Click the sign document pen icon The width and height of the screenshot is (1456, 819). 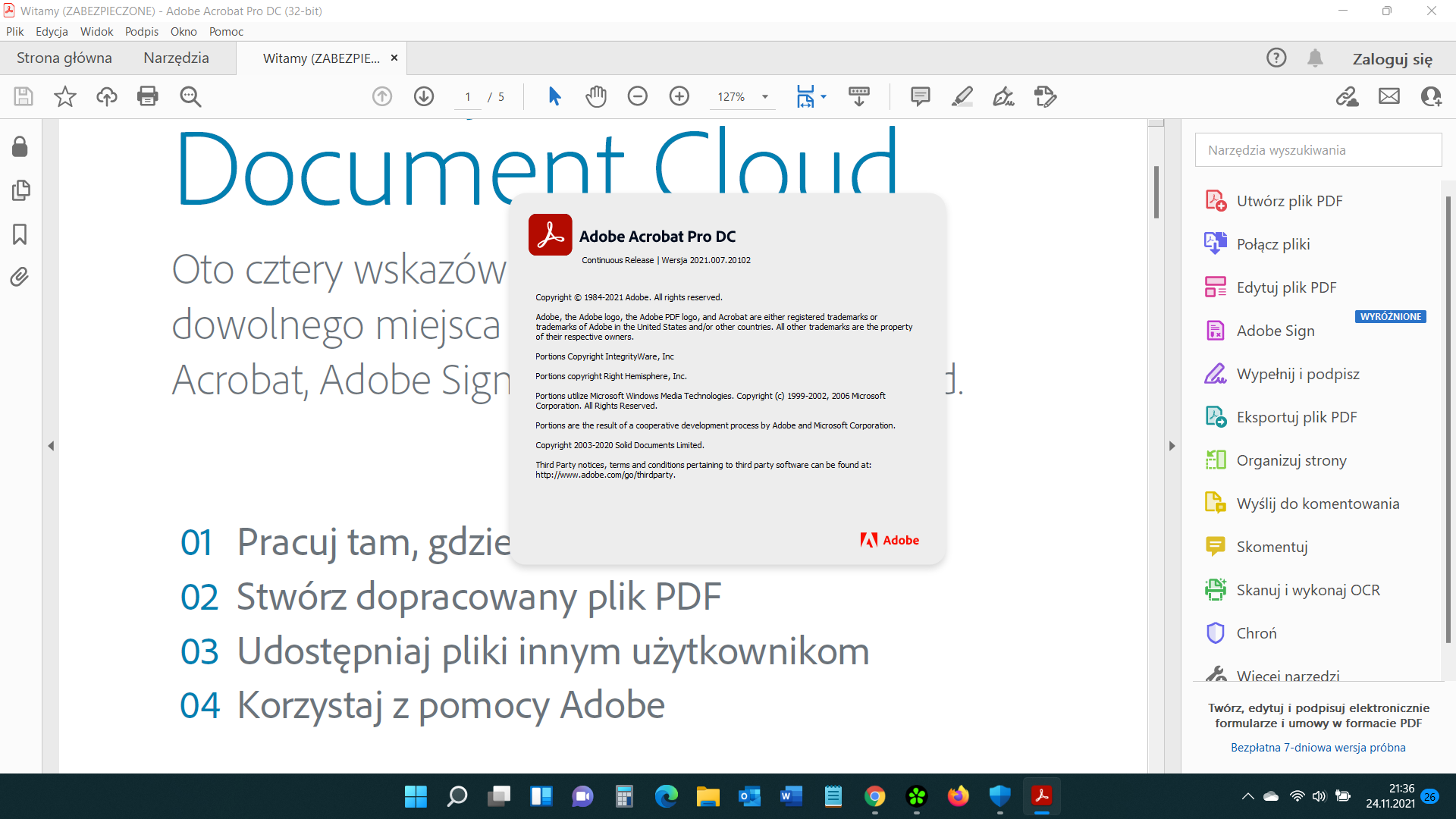click(1003, 96)
